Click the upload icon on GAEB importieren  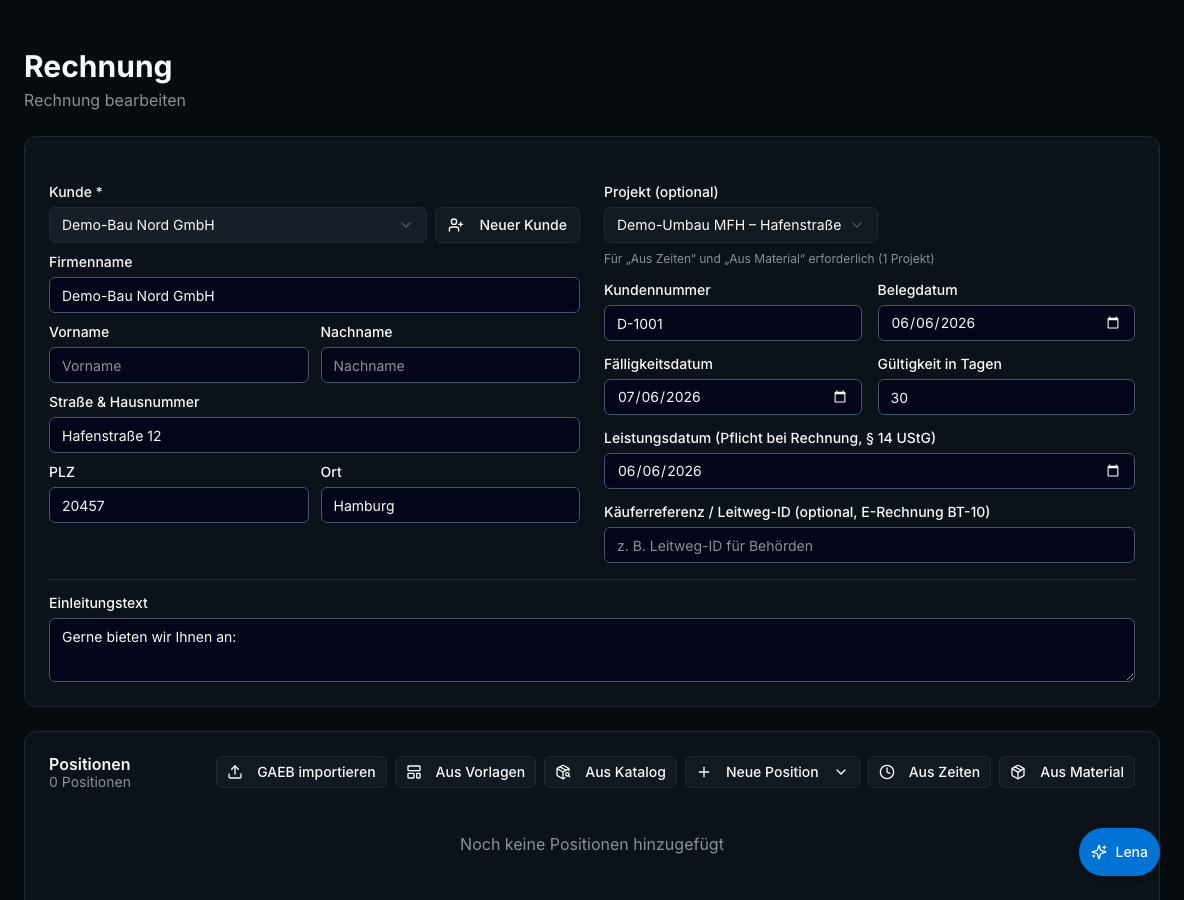[x=235, y=772]
